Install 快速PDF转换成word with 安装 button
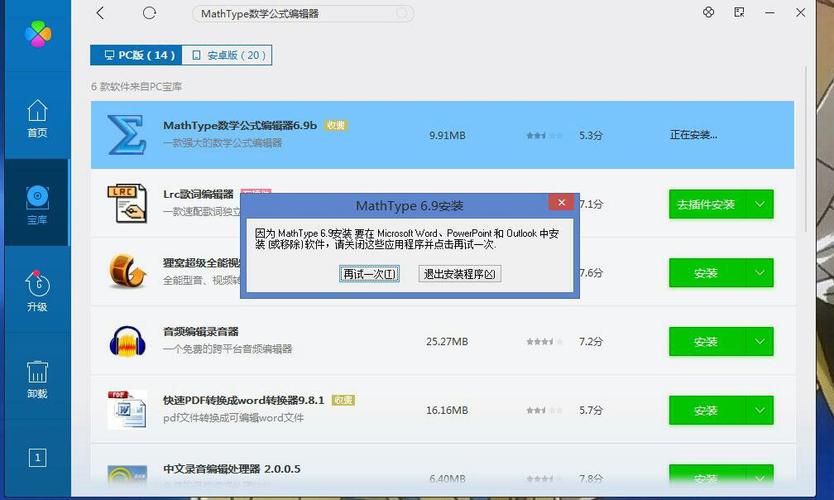Screen dimensions: 834x500 pos(706,410)
